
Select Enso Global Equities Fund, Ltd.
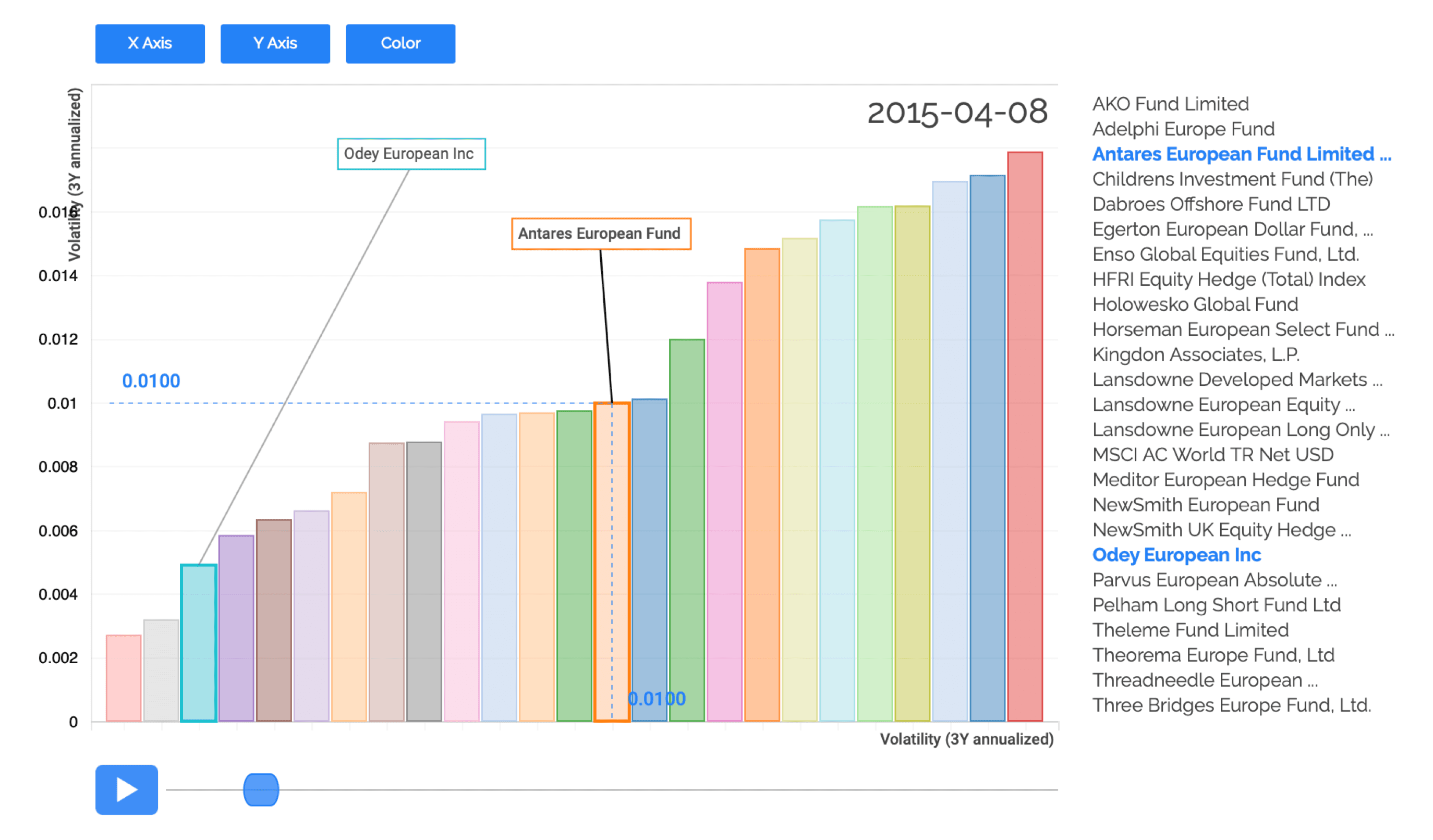point(1225,254)
